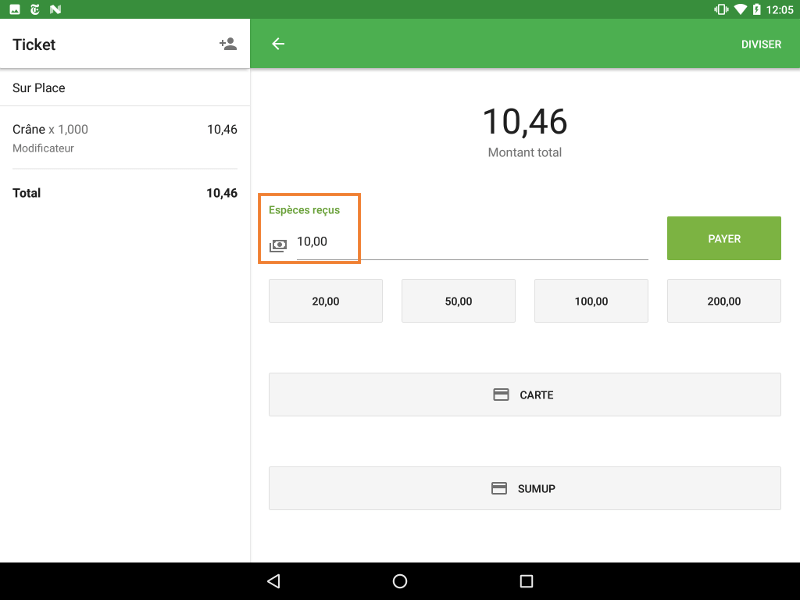
Task: Click the cash banknote icon
Action: [278, 245]
